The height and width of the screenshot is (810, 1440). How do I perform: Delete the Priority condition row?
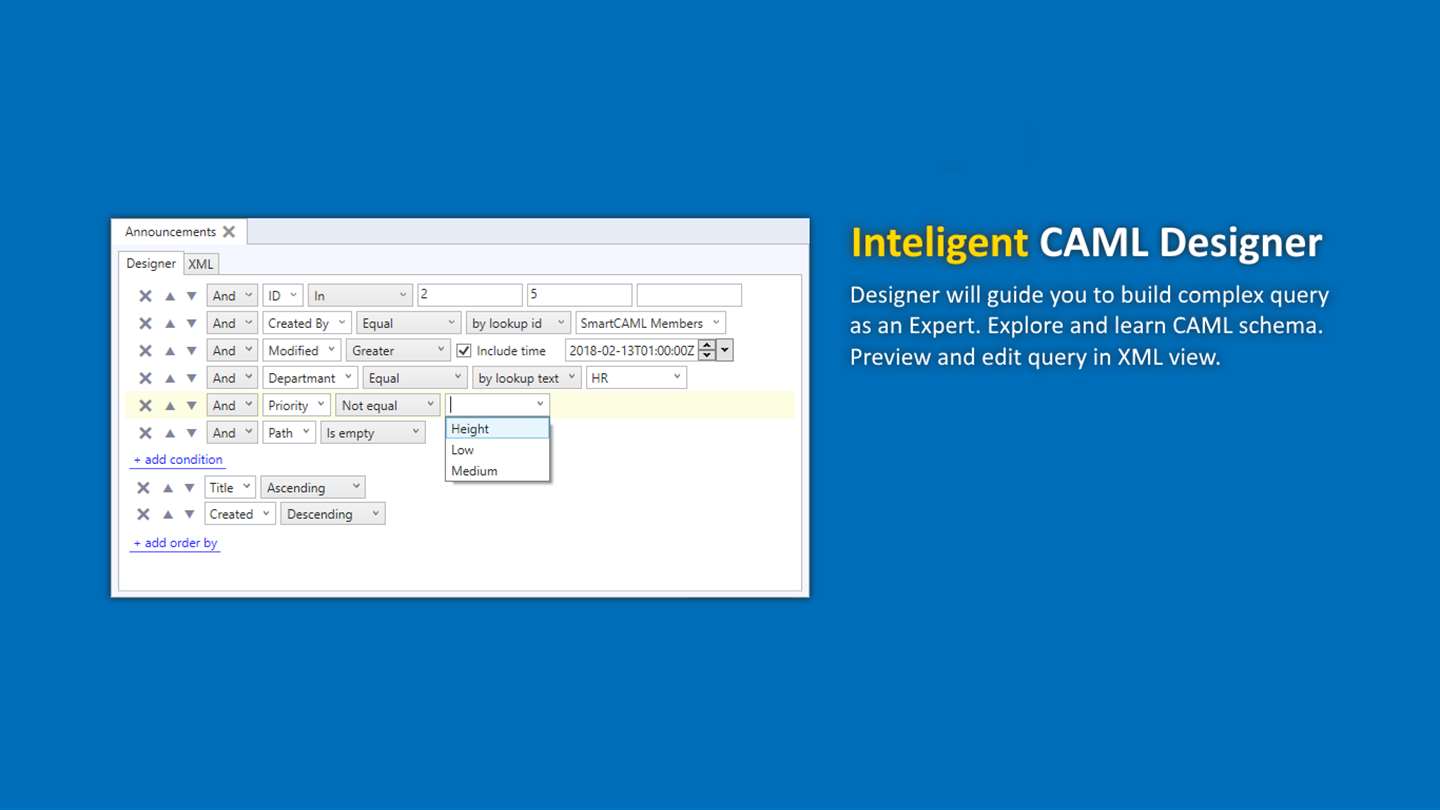[x=145, y=406]
